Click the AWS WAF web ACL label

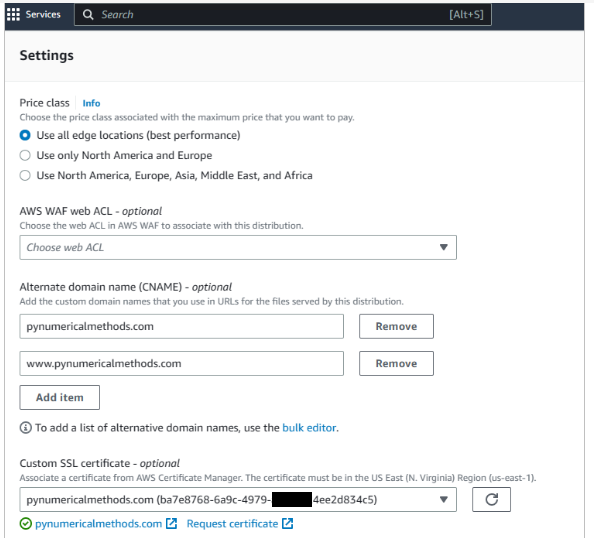[91, 211]
